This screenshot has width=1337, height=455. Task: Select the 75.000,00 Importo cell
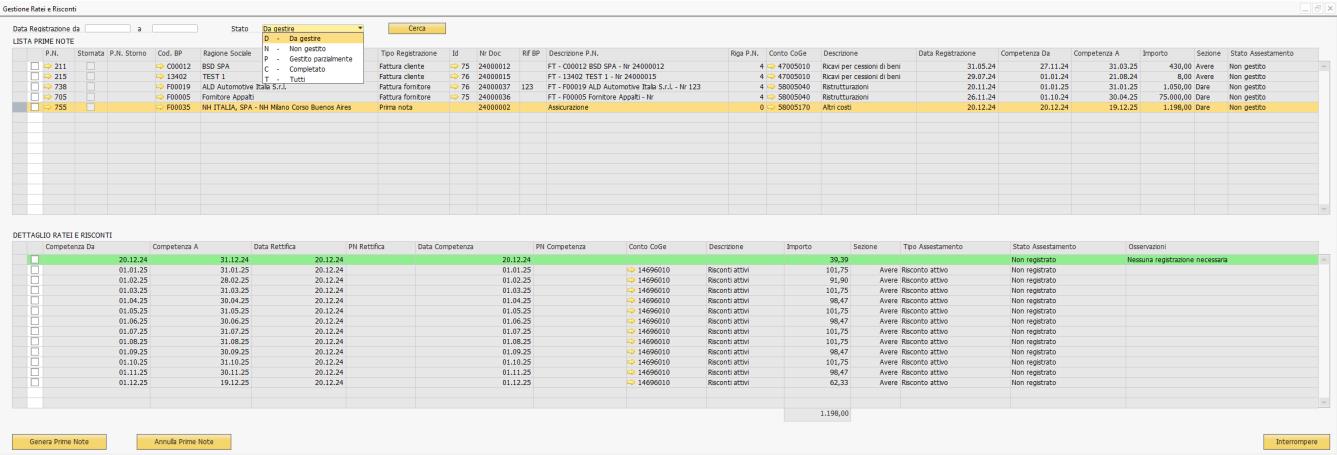(1167, 96)
